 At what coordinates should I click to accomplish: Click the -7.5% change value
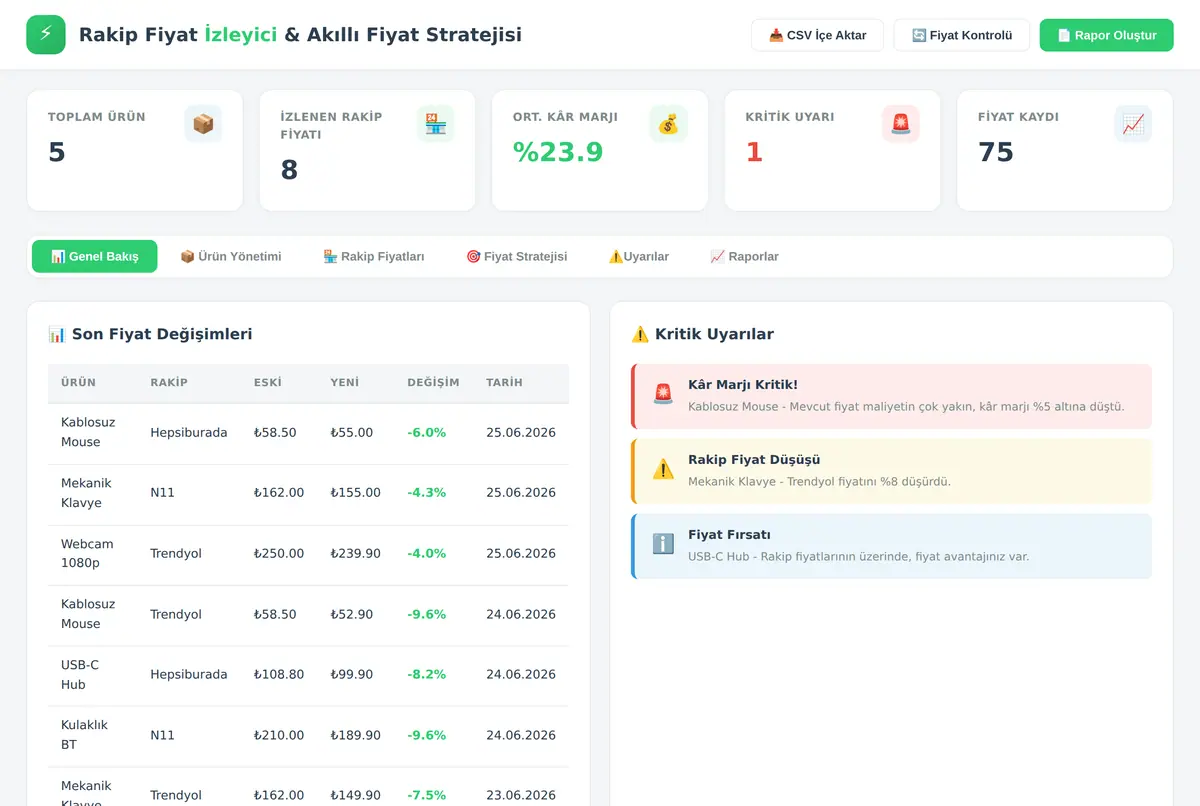click(x=427, y=795)
